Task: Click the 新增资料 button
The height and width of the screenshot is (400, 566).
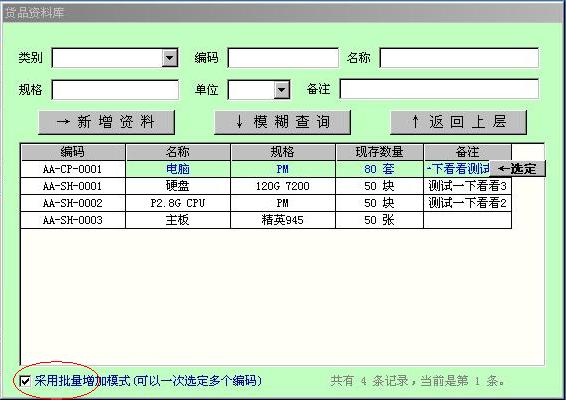Action: [106, 122]
